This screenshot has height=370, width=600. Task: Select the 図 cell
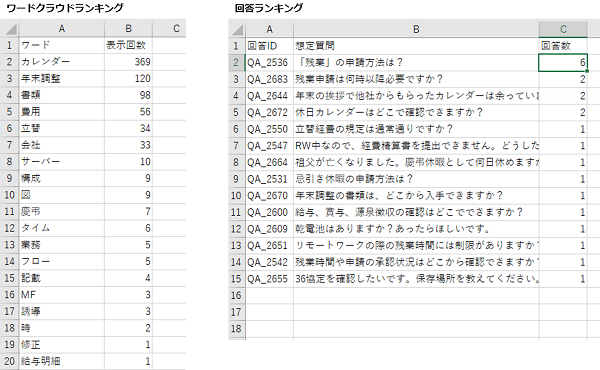coord(62,195)
